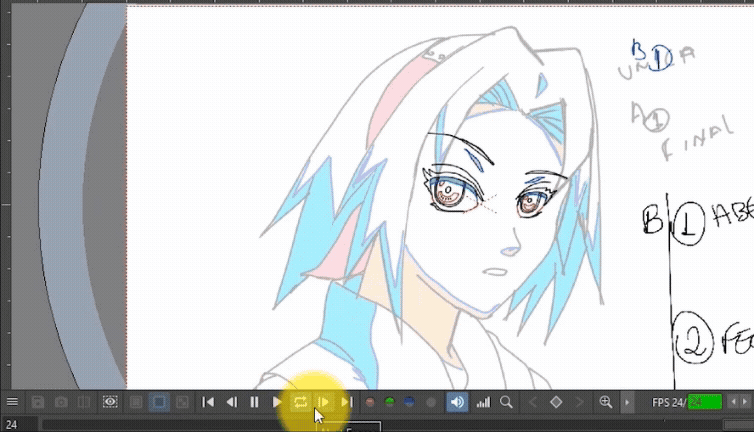Step back to the previous frame
Screen dimensions: 754x432
232,402
